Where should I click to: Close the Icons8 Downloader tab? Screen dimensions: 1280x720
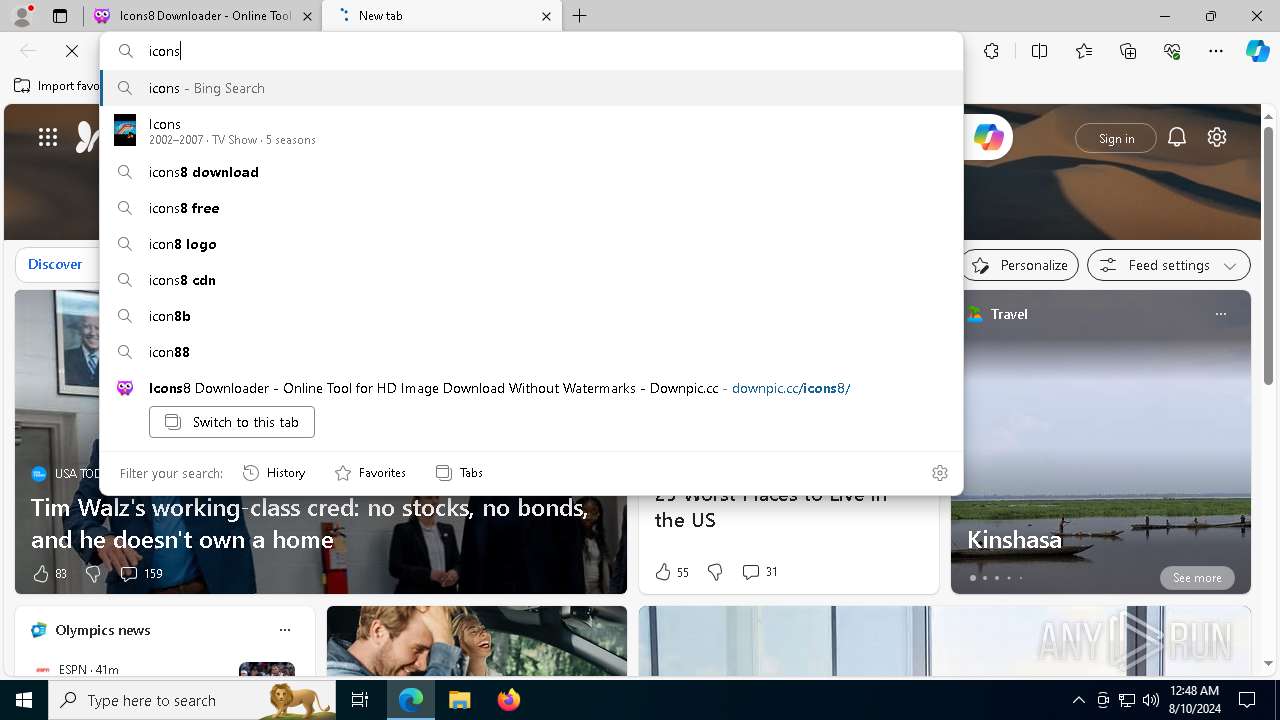tap(307, 16)
